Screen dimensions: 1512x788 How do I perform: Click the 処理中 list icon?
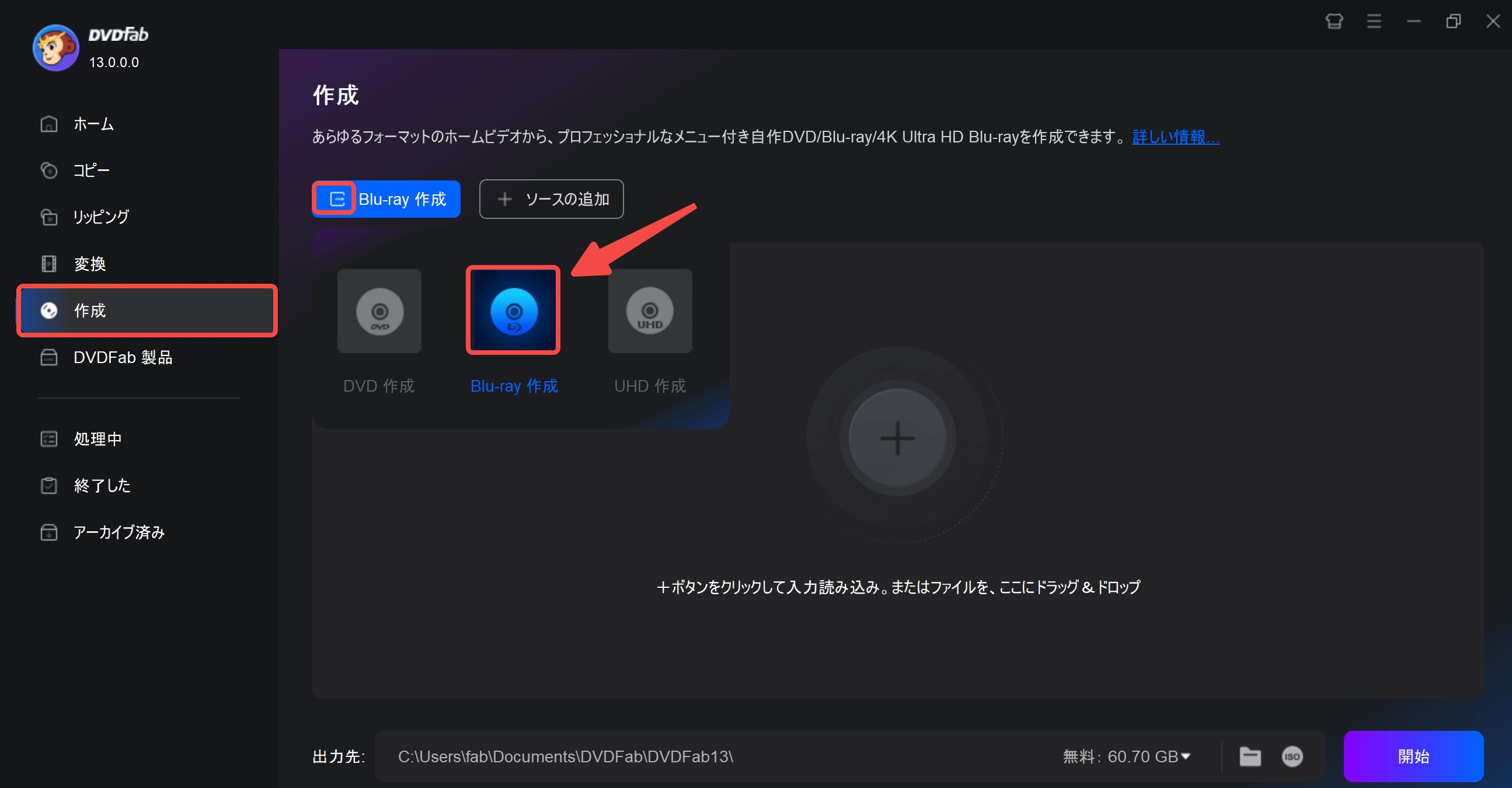48,438
